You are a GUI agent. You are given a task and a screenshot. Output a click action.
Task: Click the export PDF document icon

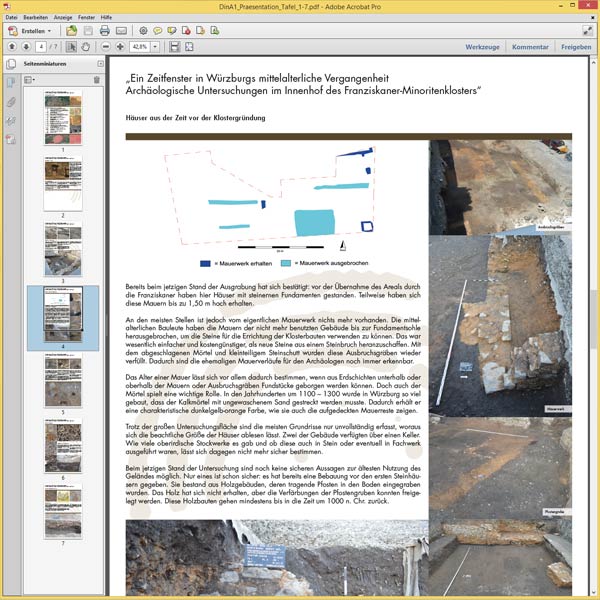click(x=186, y=31)
